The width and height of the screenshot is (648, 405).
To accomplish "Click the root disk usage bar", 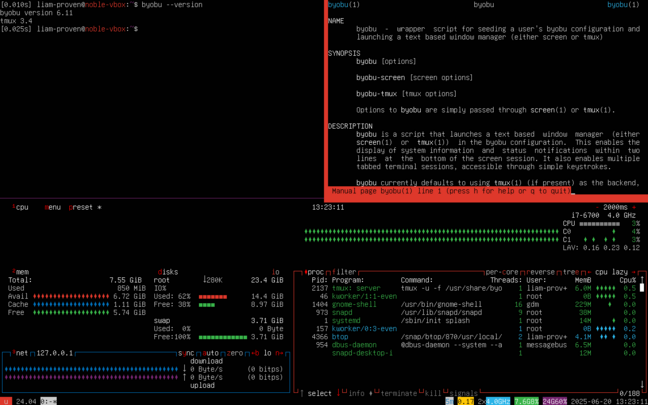I will [x=213, y=296].
